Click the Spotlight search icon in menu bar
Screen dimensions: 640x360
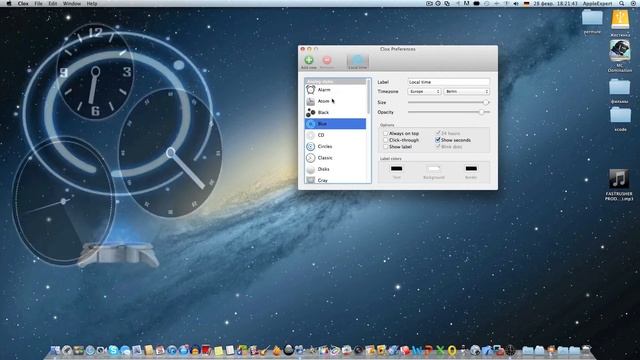click(622, 3)
